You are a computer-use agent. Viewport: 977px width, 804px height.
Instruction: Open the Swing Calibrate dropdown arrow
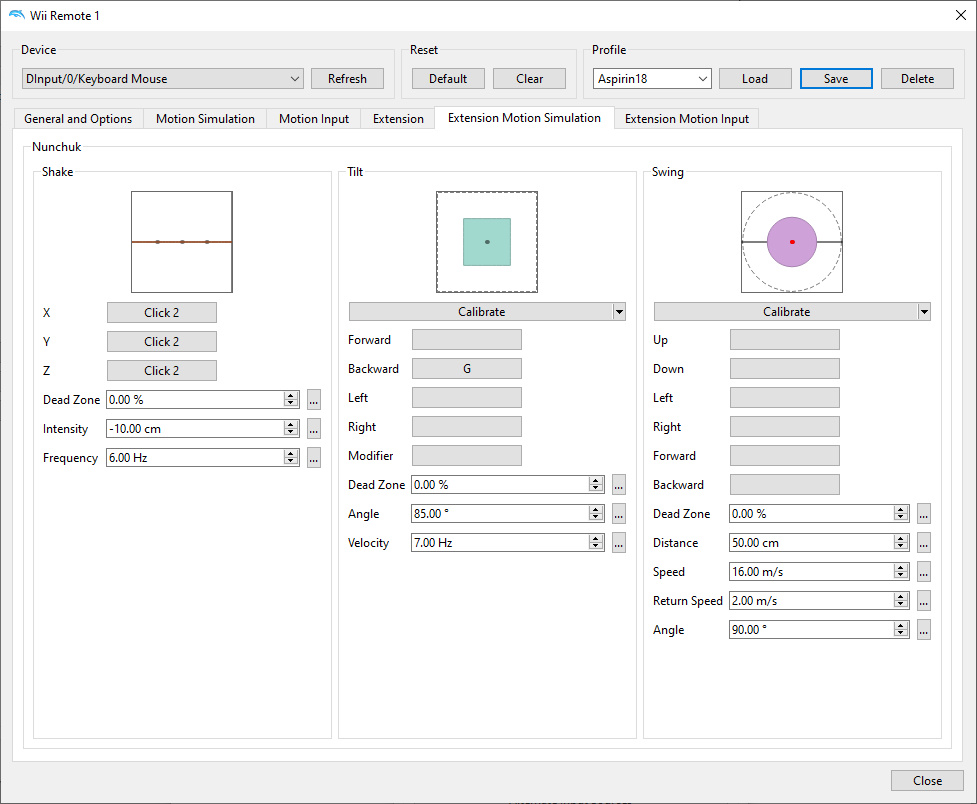924,312
